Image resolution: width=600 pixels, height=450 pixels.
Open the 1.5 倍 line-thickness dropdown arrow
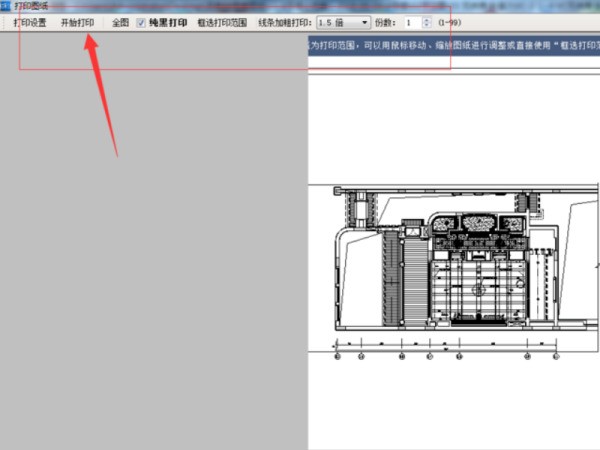pyautogui.click(x=364, y=23)
